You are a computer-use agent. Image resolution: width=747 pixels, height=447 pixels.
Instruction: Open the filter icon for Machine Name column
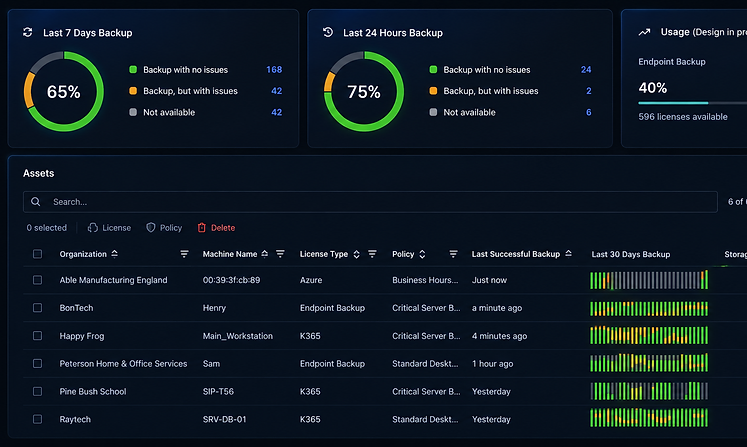coord(280,254)
